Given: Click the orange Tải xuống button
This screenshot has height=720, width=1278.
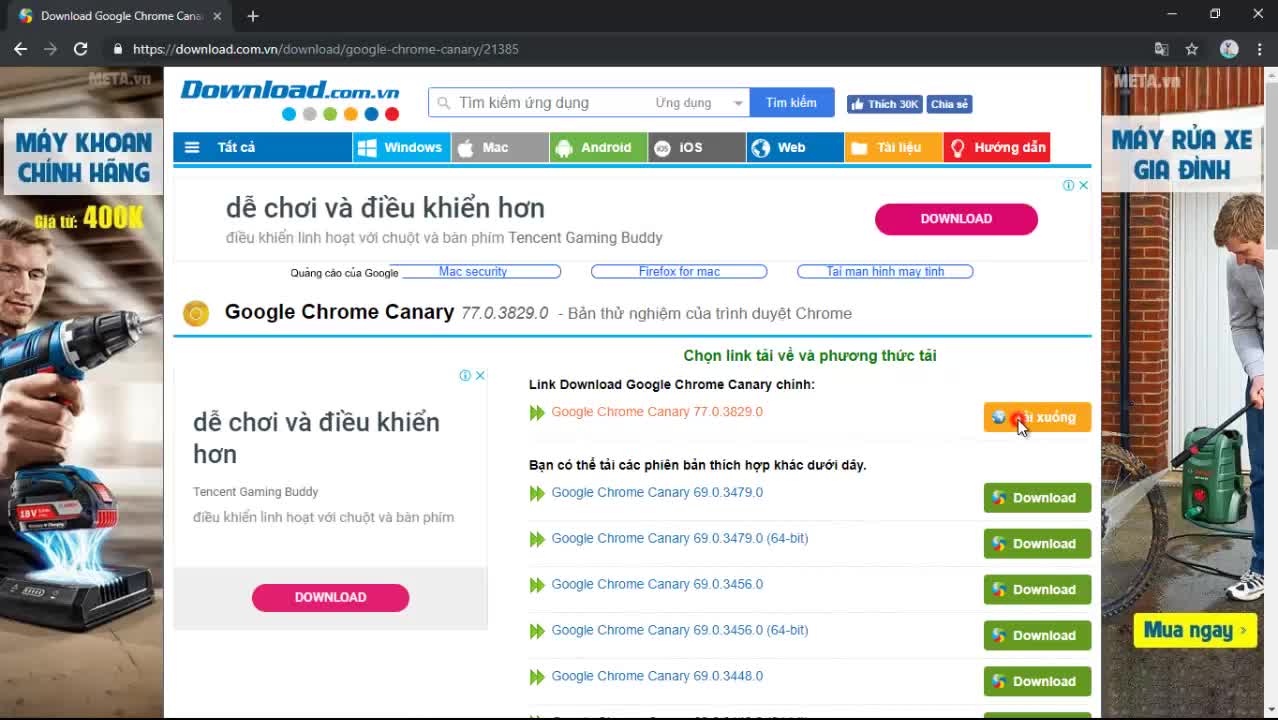Looking at the screenshot, I should pyautogui.click(x=1037, y=418).
